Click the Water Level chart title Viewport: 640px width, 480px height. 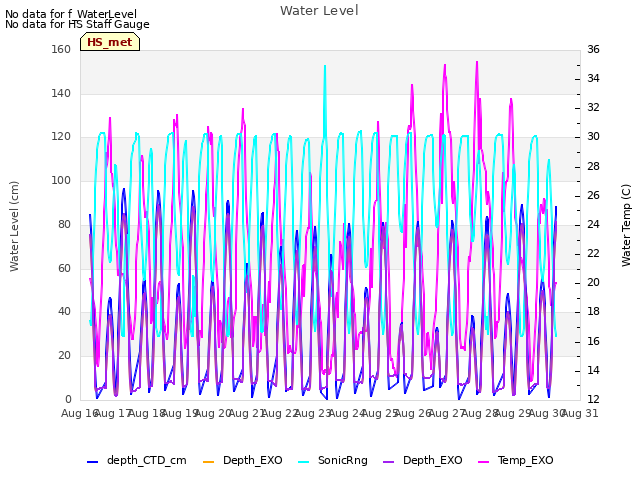click(x=319, y=11)
